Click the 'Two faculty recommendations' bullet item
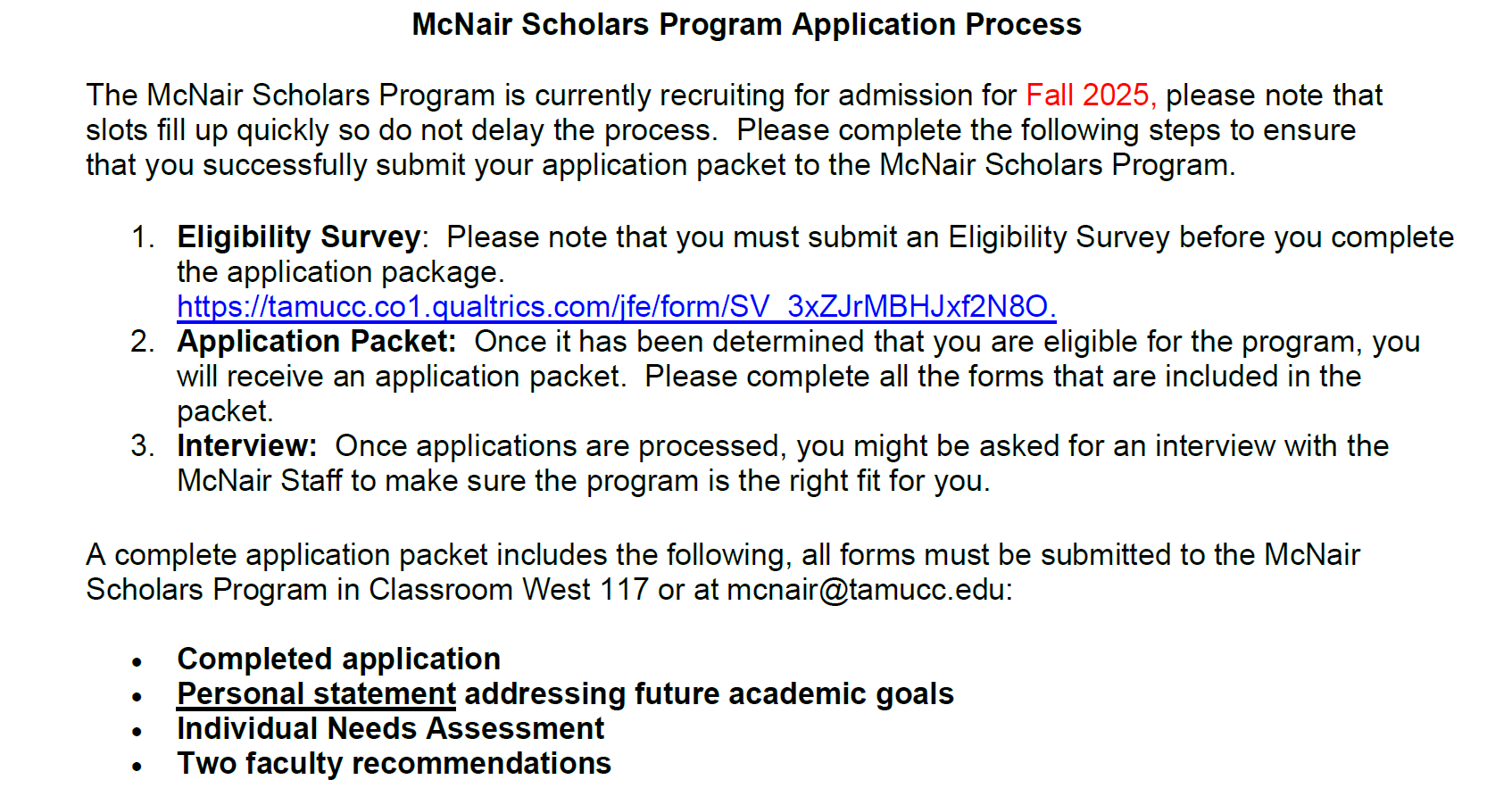1512x788 pixels. click(x=394, y=764)
